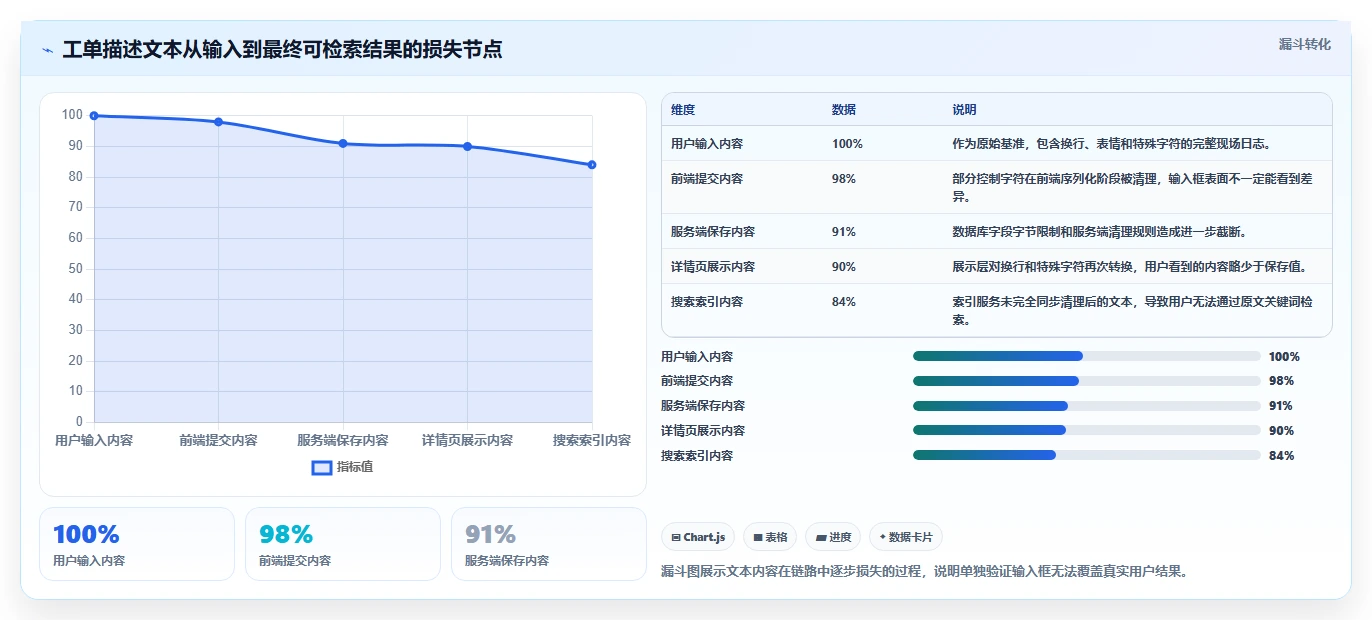Click the 90% label beside the progress bar

pos(1281,431)
